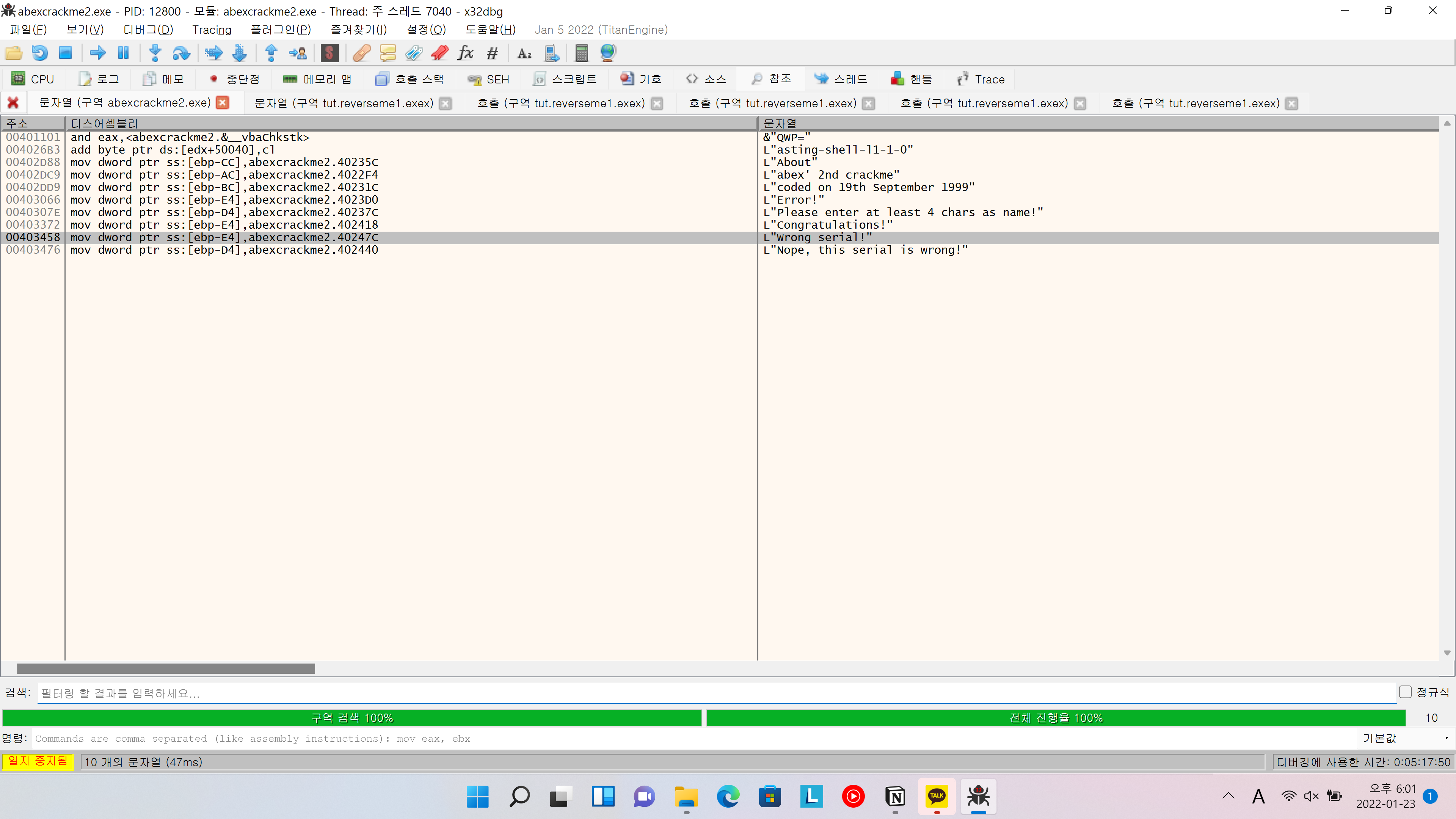Switch to the 핸들 tab
1456x819 pixels.
(x=911, y=79)
